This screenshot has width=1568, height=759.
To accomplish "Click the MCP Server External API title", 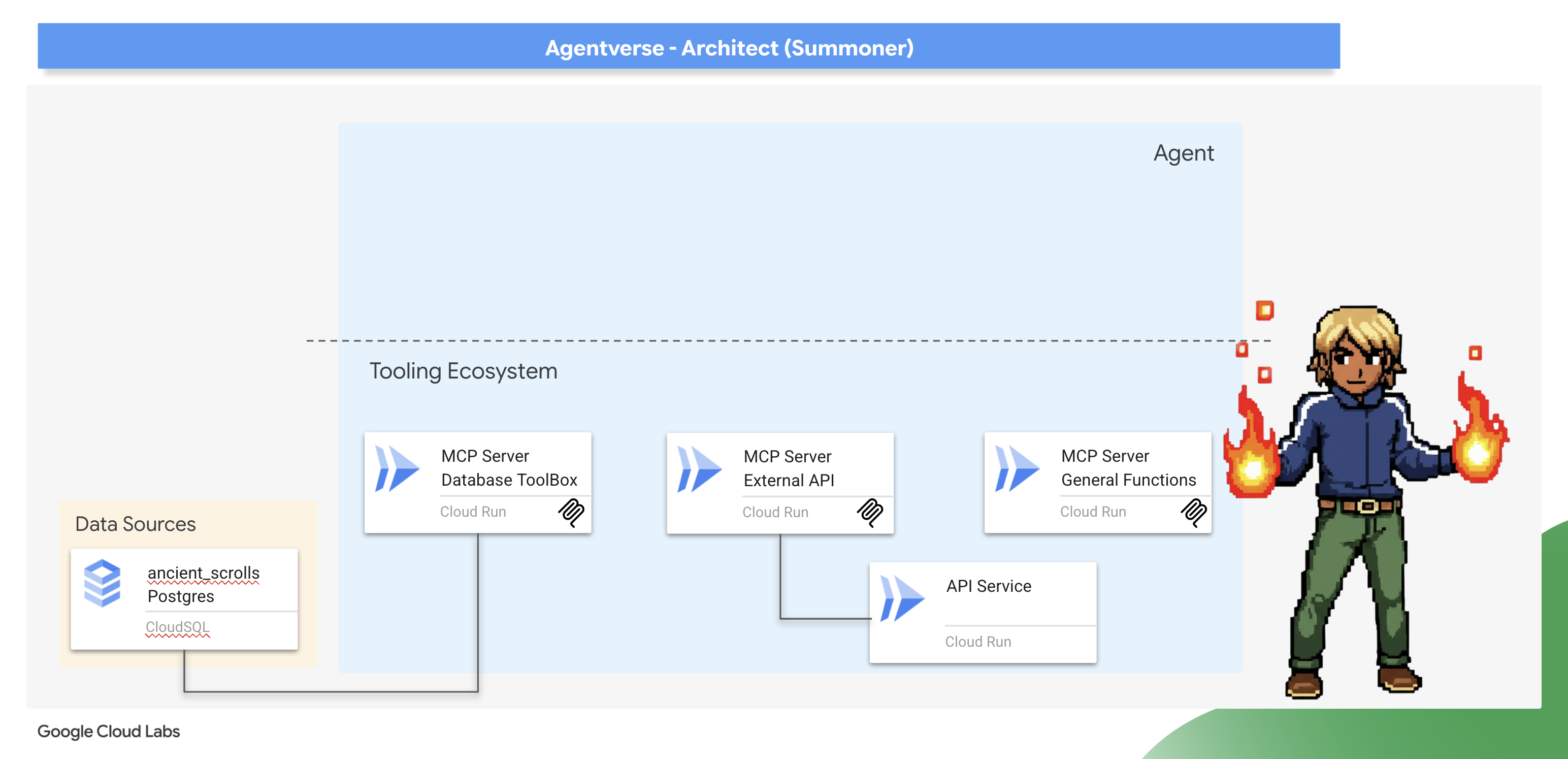I will [x=788, y=468].
